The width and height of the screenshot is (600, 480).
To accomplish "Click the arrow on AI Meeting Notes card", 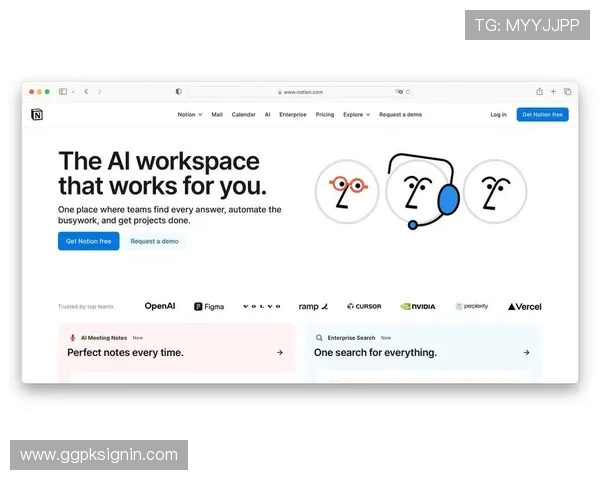I will (279, 352).
